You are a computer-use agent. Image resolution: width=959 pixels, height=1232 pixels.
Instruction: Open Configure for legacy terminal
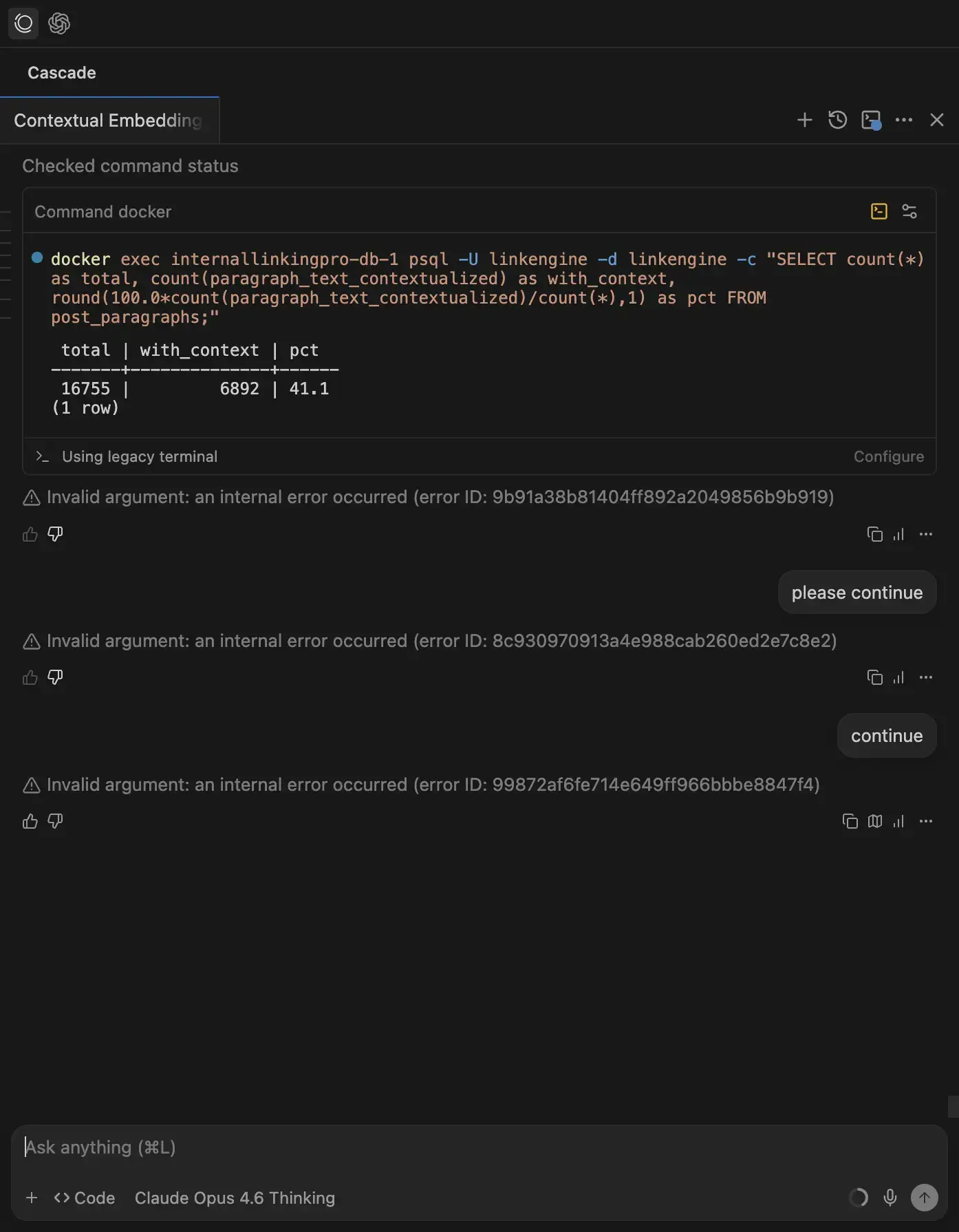click(x=889, y=456)
